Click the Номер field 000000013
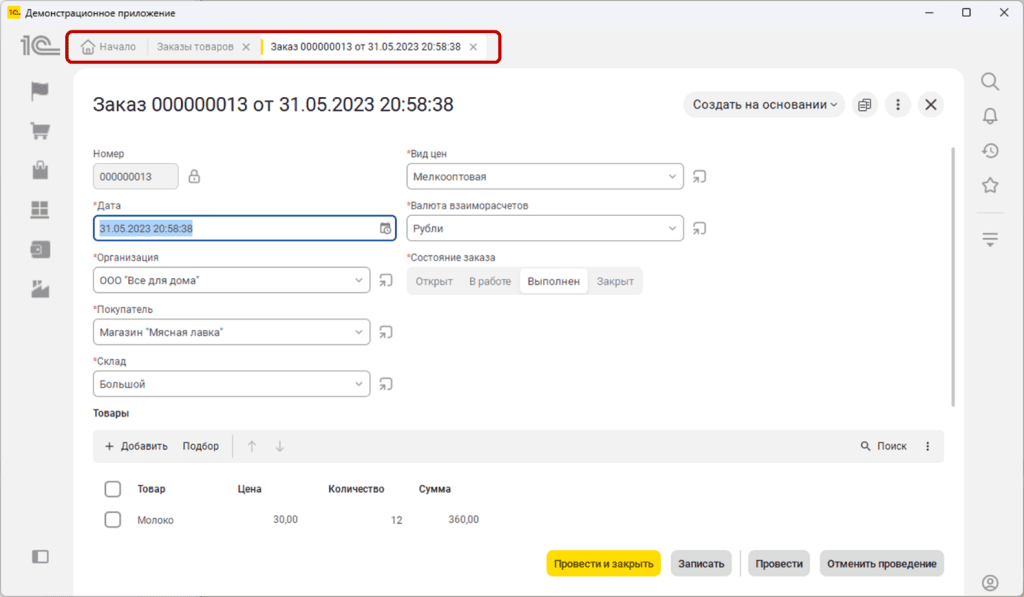The height and width of the screenshot is (597, 1024). [x=135, y=176]
